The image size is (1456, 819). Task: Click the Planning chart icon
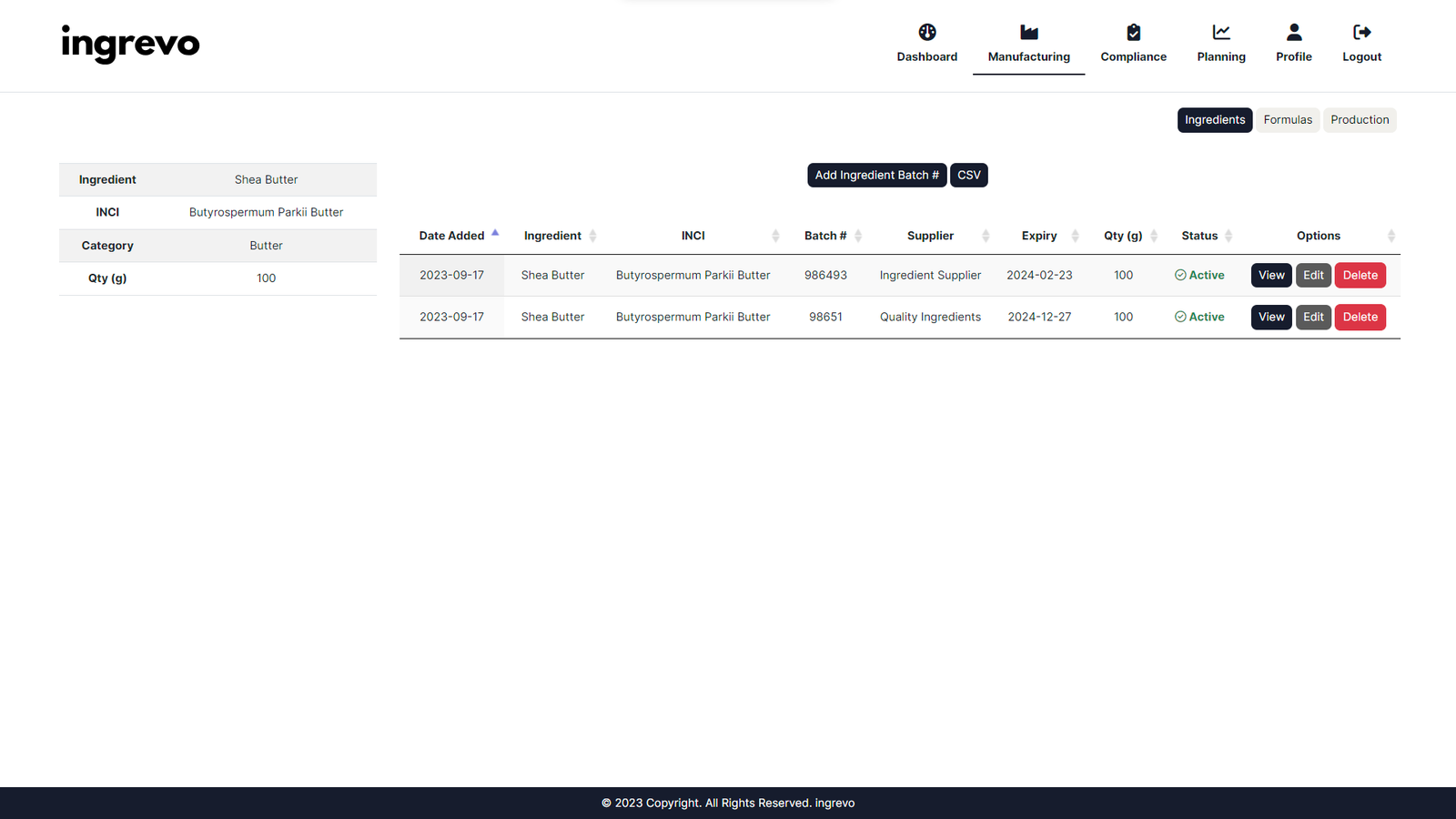click(x=1221, y=32)
